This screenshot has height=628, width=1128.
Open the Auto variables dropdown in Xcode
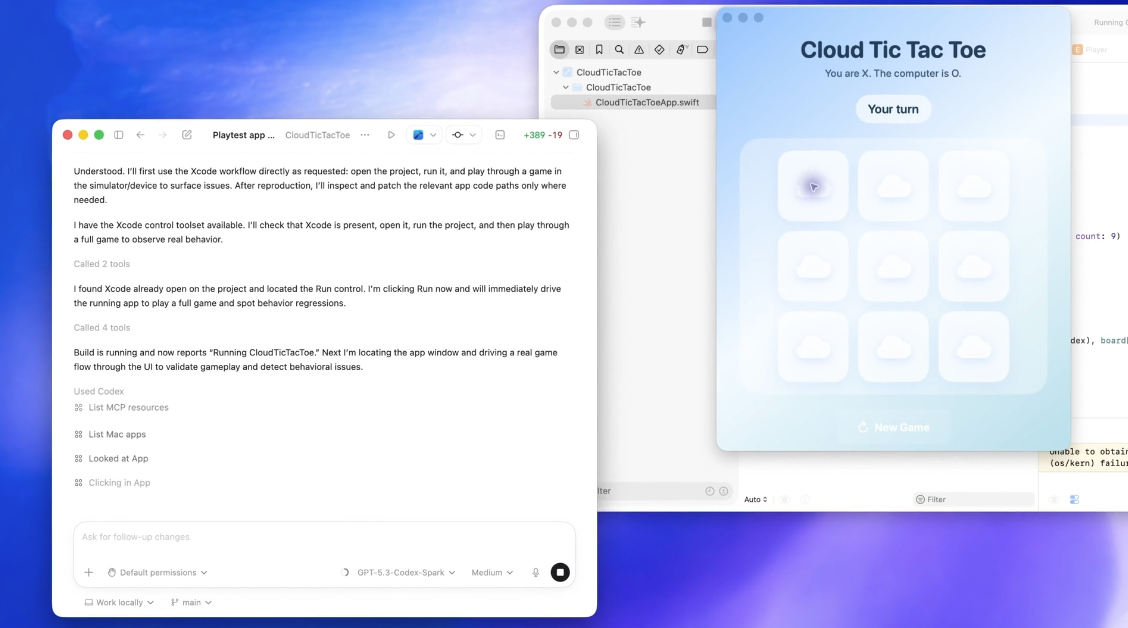pos(755,499)
